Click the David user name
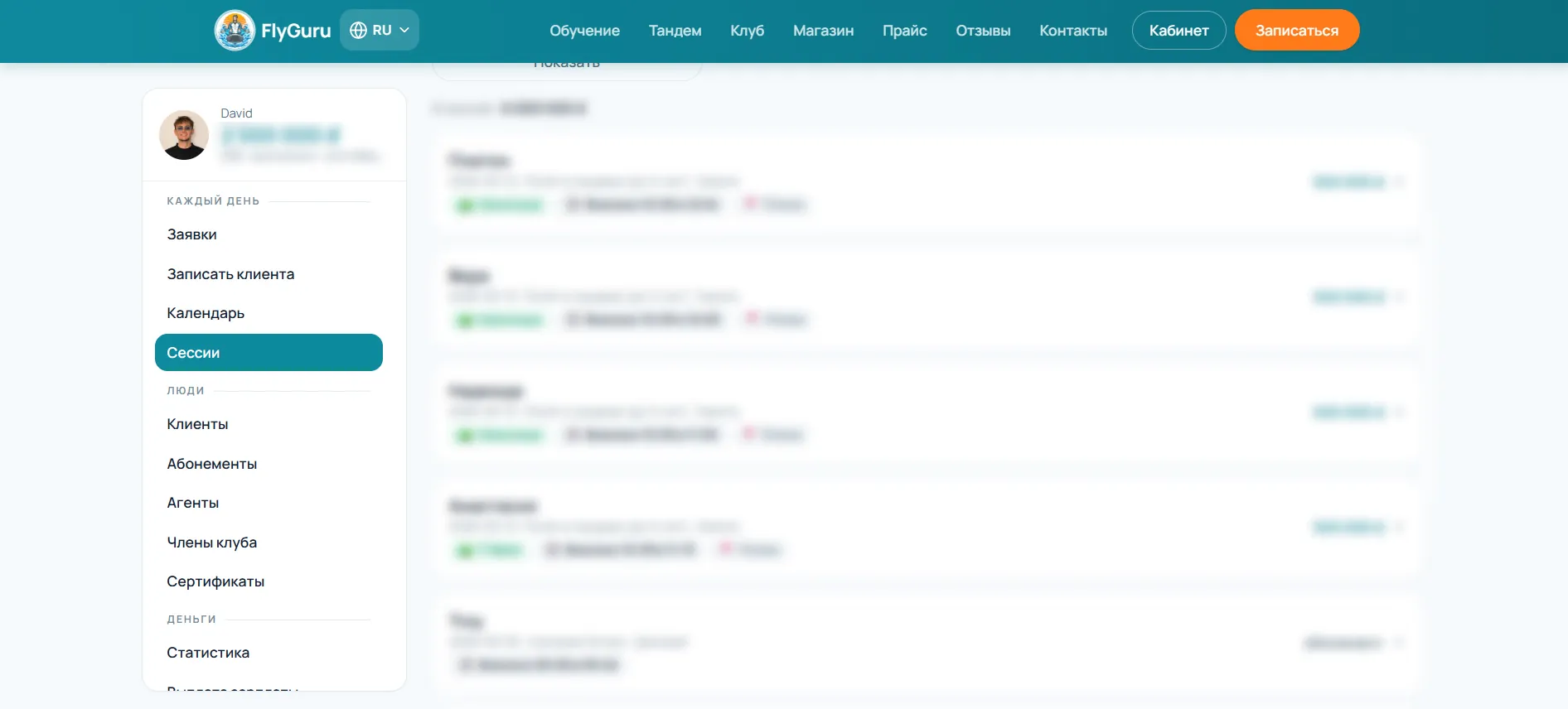The image size is (1568, 709). pyautogui.click(x=236, y=113)
